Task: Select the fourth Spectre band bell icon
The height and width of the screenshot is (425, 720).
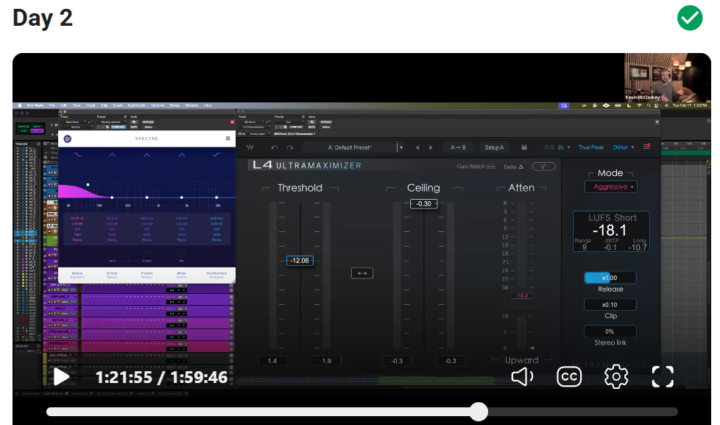Action: (x=182, y=155)
